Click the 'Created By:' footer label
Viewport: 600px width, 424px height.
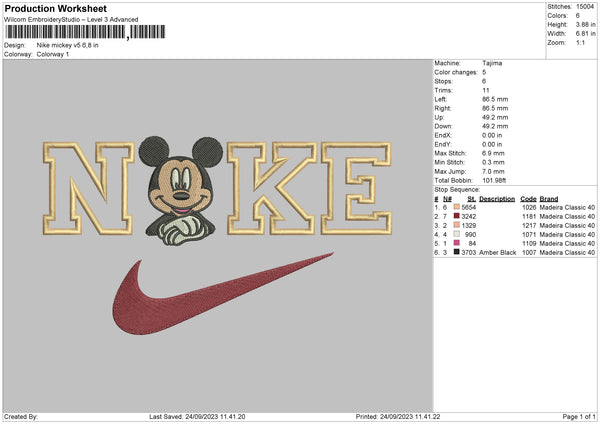(21, 417)
